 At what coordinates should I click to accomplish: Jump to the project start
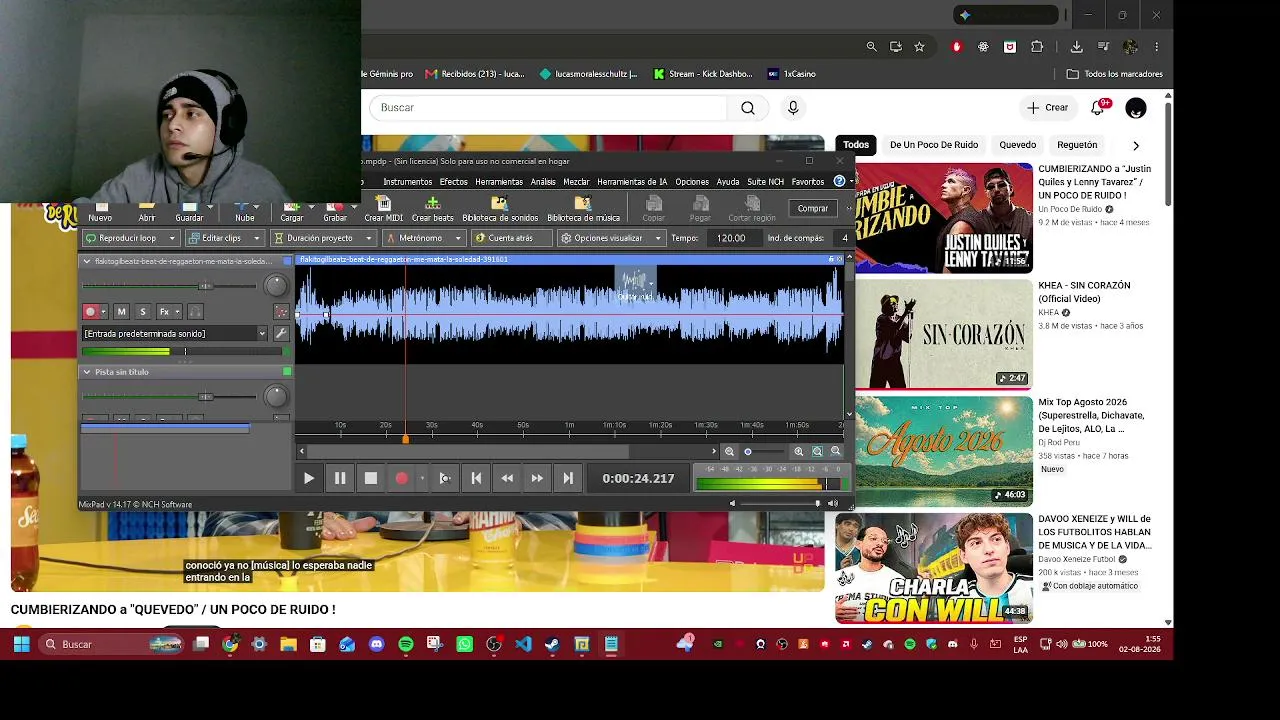point(476,478)
